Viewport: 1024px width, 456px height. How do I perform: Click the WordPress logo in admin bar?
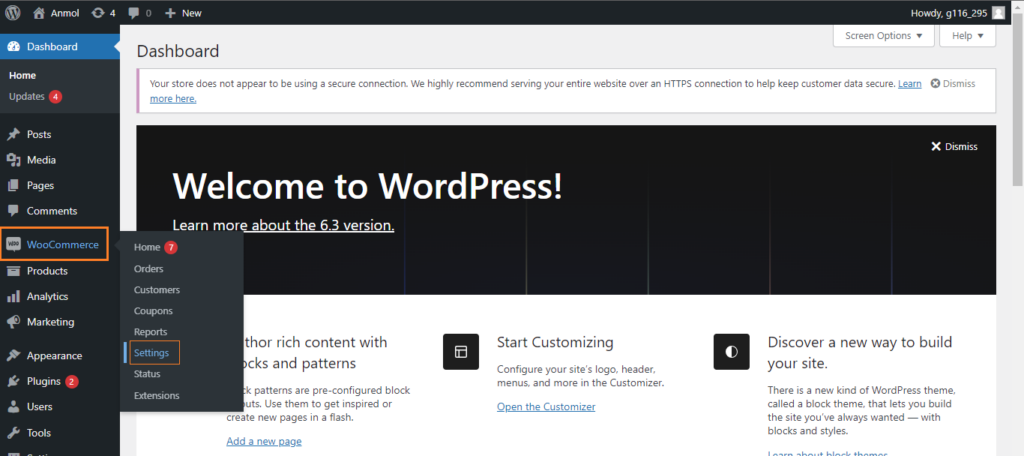pos(12,12)
